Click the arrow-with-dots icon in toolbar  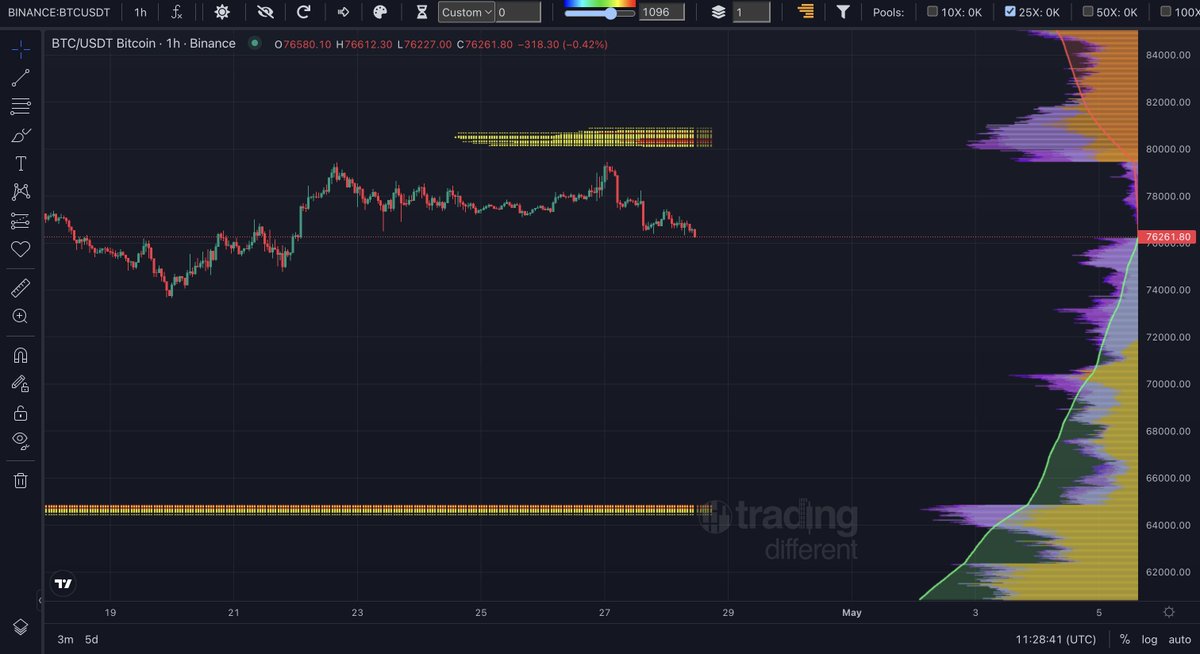tap(343, 12)
